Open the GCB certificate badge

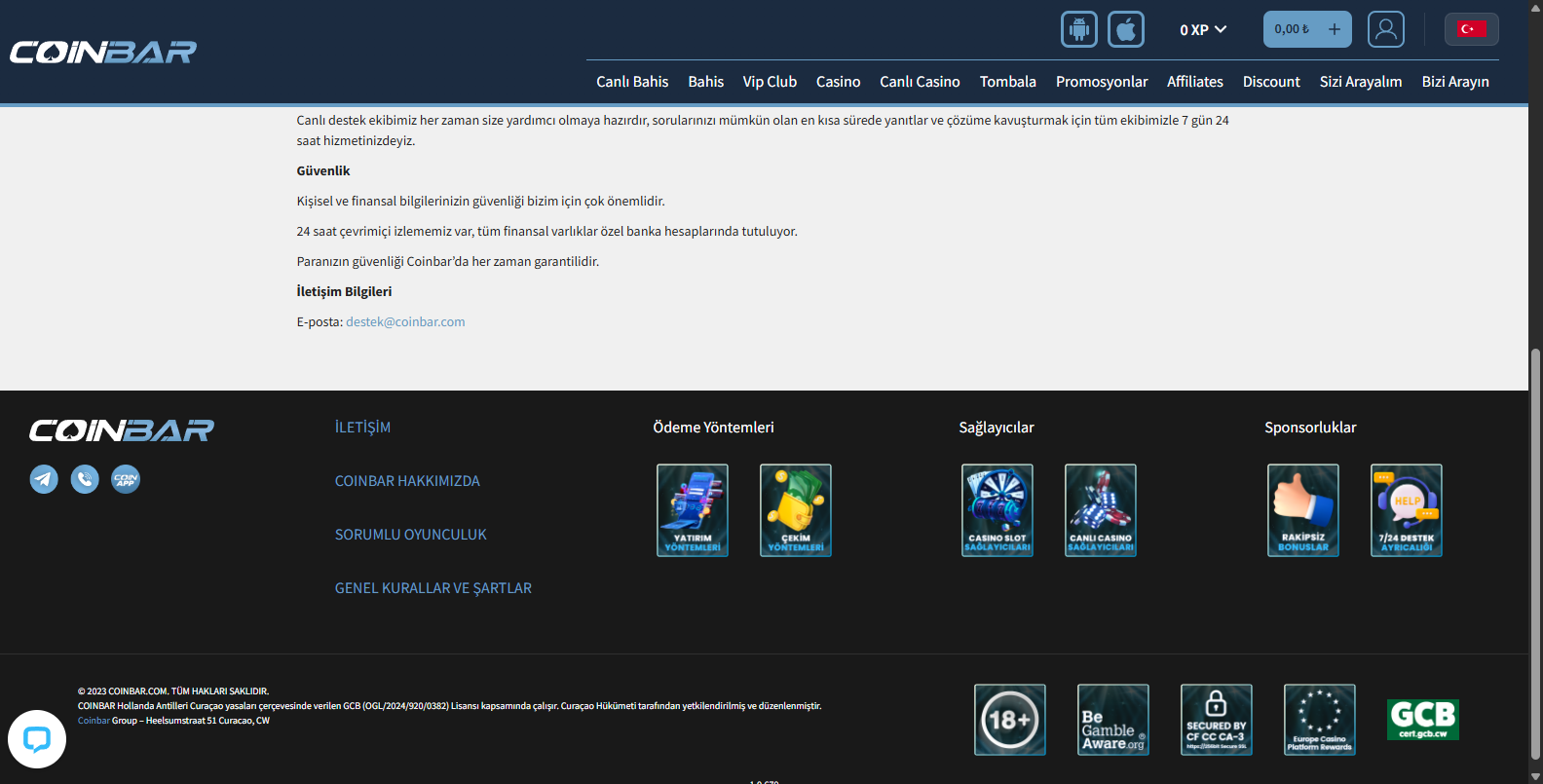coord(1423,720)
